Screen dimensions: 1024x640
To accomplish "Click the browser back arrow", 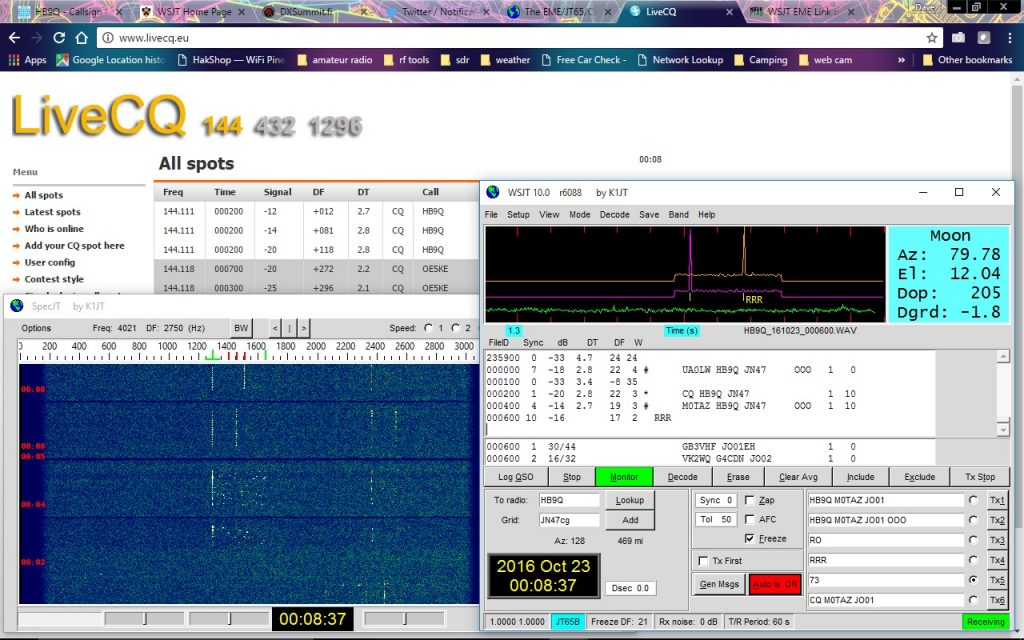I will [14, 37].
